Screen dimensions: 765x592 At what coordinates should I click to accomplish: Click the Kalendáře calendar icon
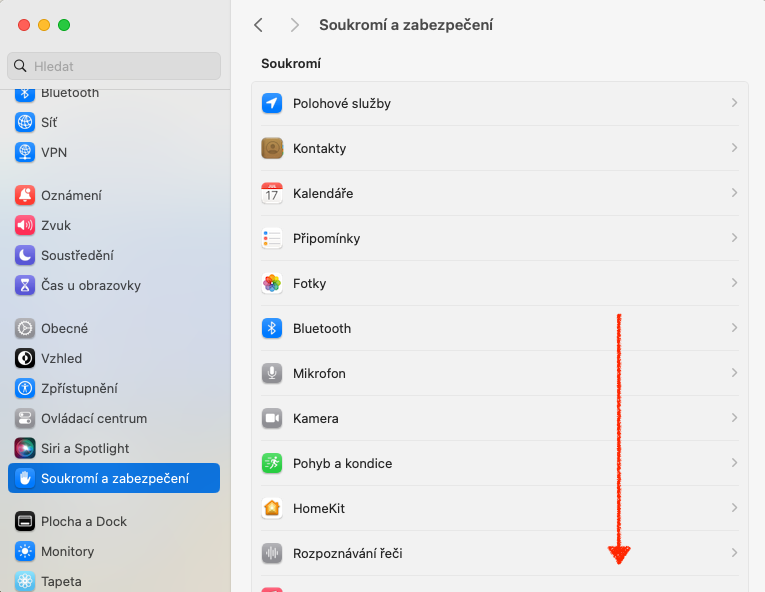coord(272,193)
